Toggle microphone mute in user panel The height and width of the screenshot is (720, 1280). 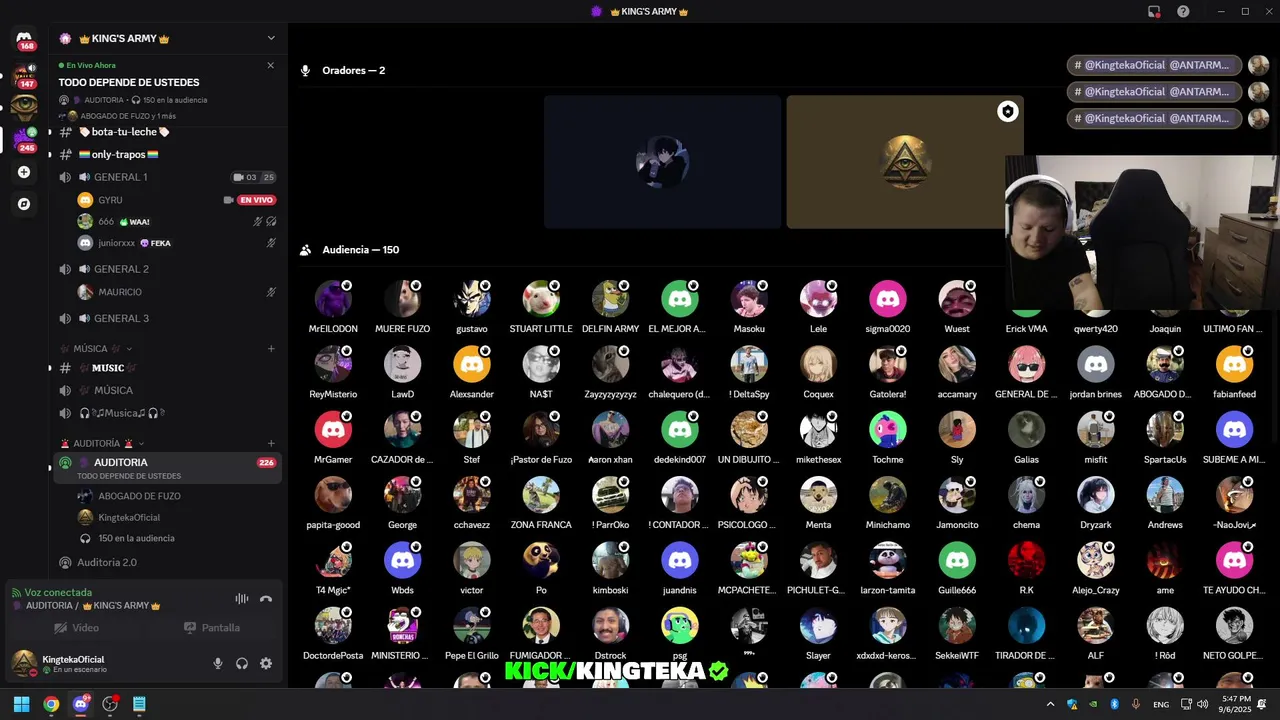(218, 663)
